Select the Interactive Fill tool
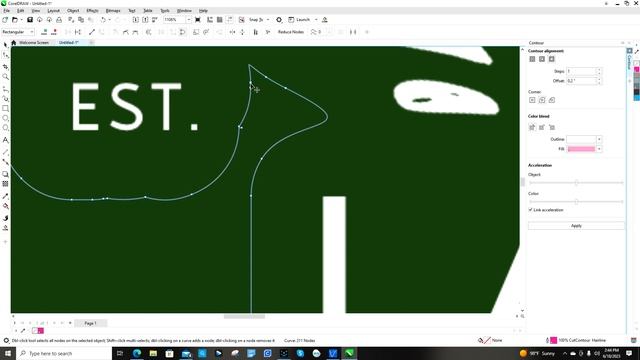The width and height of the screenshot is (640, 360). pyautogui.click(x=5, y=206)
